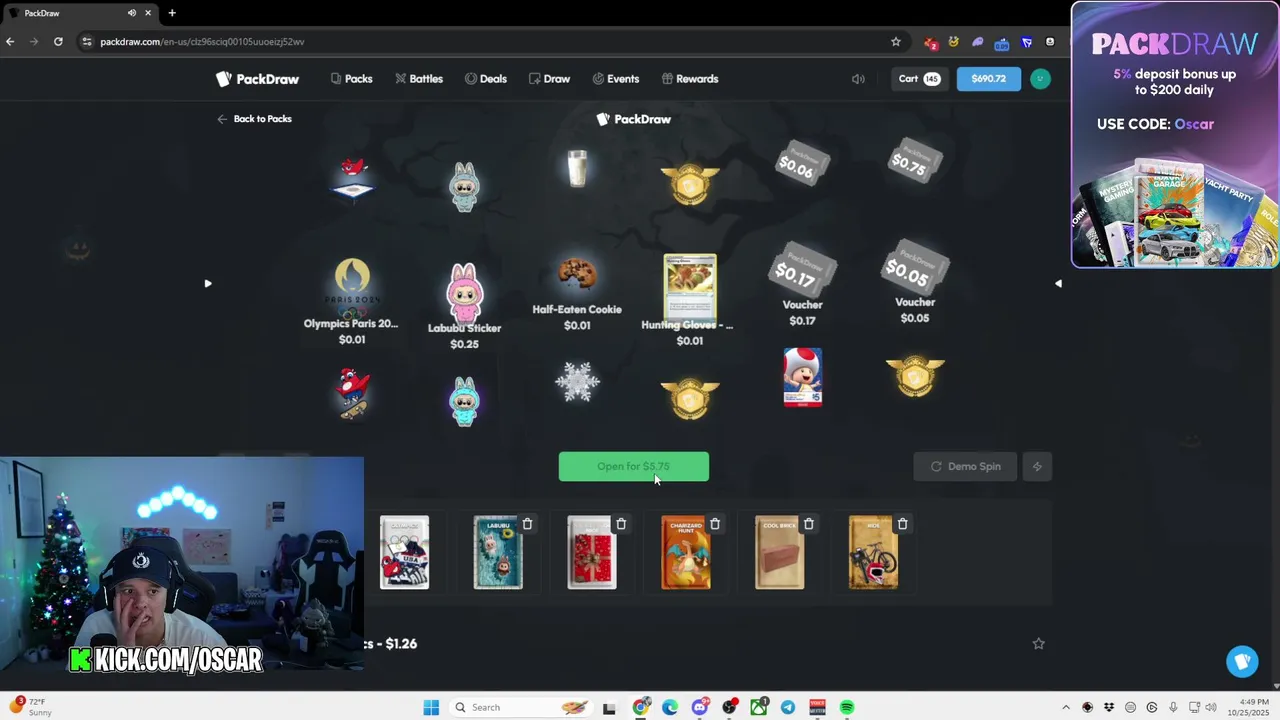
Task: Click the PackDraw logo in header
Action: tap(257, 79)
